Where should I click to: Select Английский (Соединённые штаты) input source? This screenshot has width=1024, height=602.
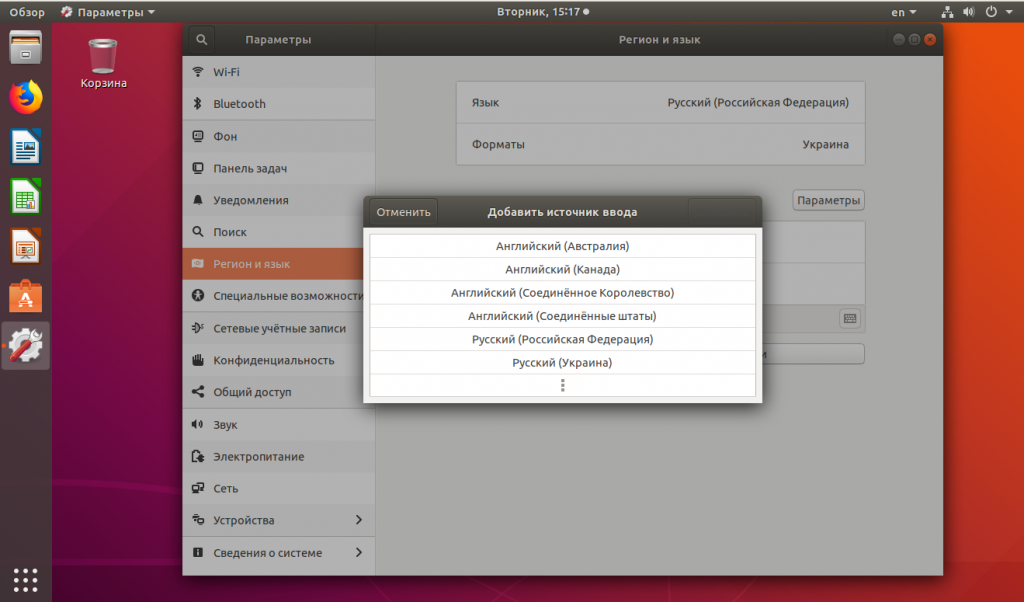[x=562, y=316]
